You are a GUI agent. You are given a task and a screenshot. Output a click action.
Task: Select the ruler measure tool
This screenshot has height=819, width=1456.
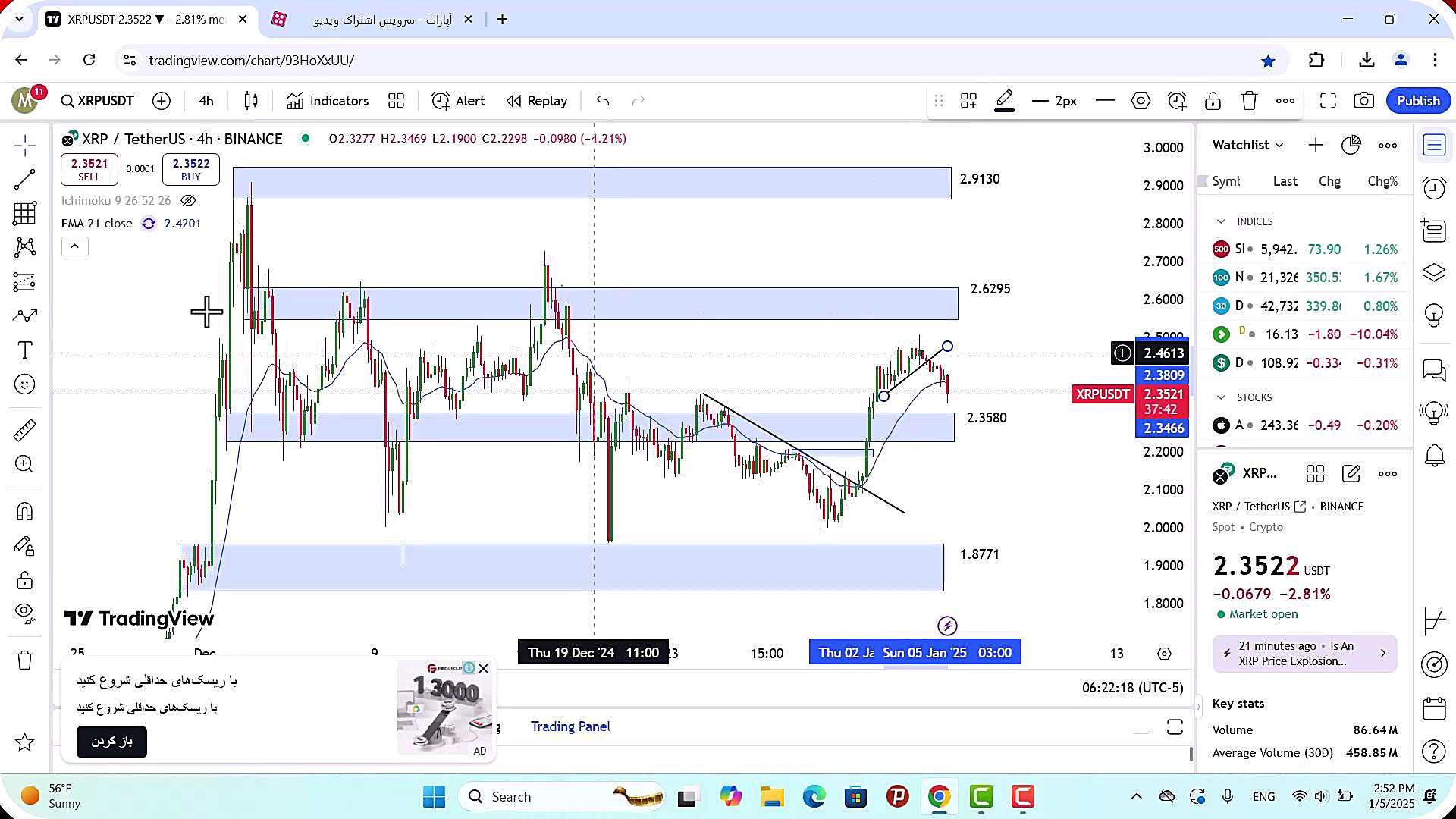coord(24,430)
